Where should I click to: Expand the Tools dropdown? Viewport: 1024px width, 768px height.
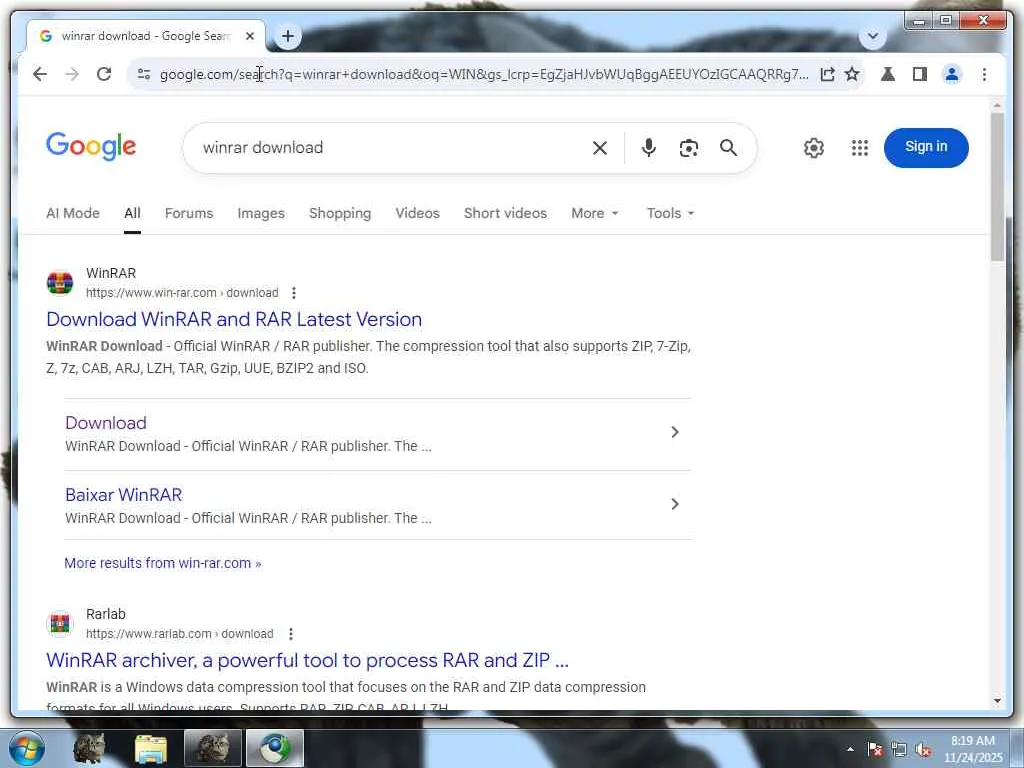pos(670,214)
